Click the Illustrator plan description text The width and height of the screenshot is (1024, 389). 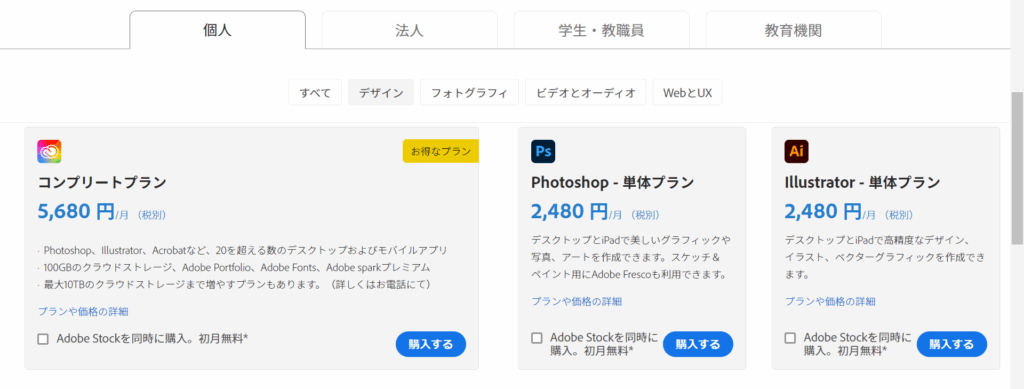(x=885, y=257)
